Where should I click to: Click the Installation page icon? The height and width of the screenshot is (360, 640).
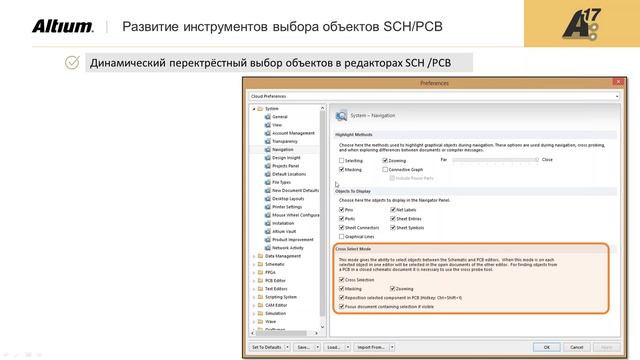[x=268, y=223]
